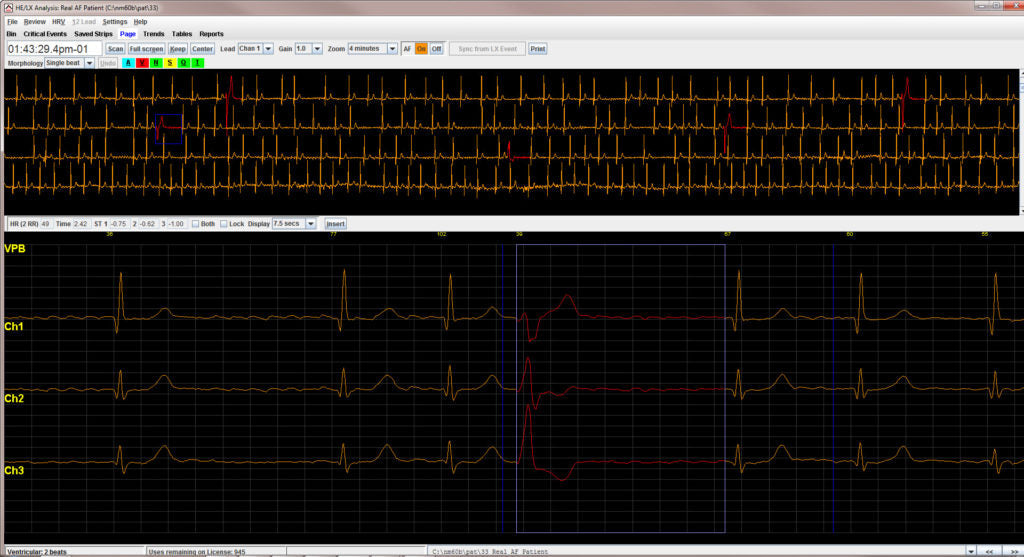Click the blue-boxed red beat in overview strip
This screenshot has width=1024, height=557.
pyautogui.click(x=167, y=128)
